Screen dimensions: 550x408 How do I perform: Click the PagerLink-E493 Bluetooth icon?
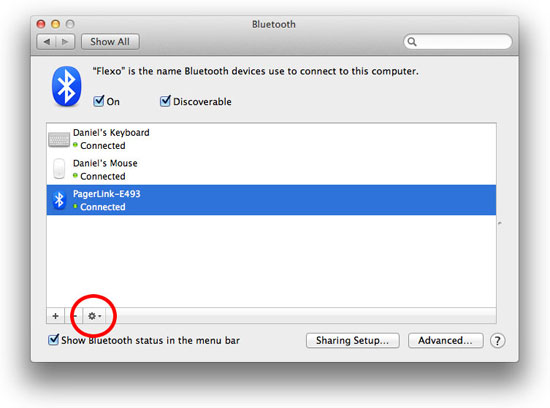point(59,200)
